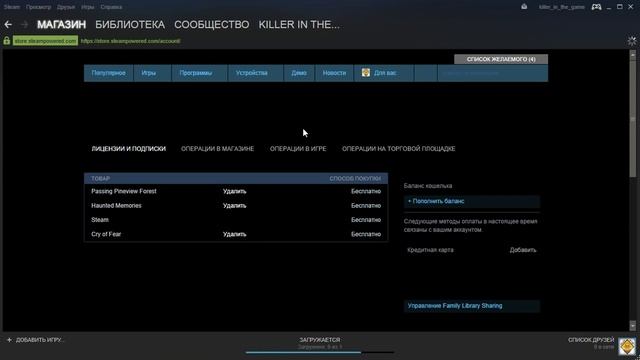Go to МАГАЗИН section

click(62, 24)
